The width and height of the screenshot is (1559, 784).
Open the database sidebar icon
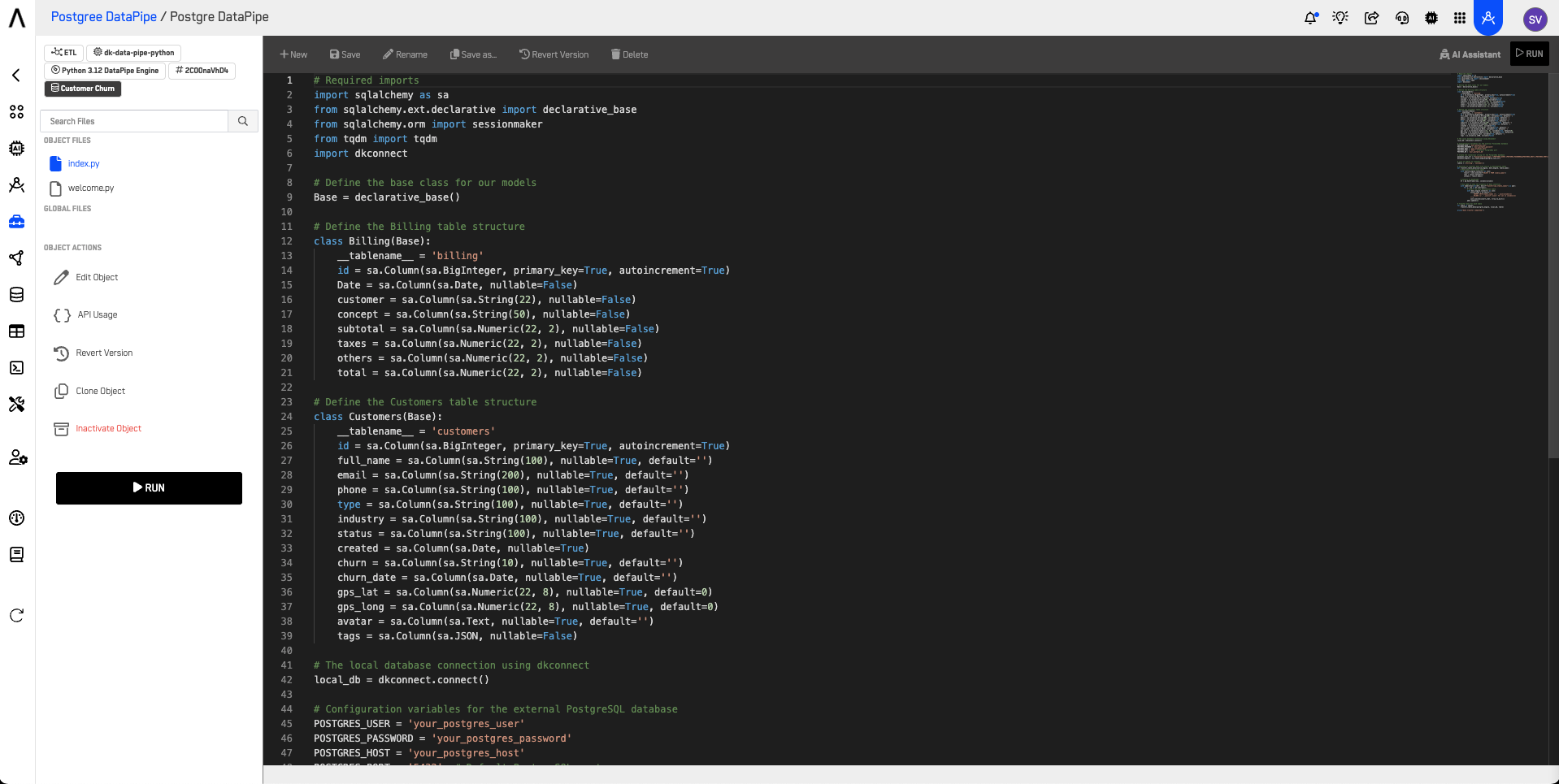point(16,295)
